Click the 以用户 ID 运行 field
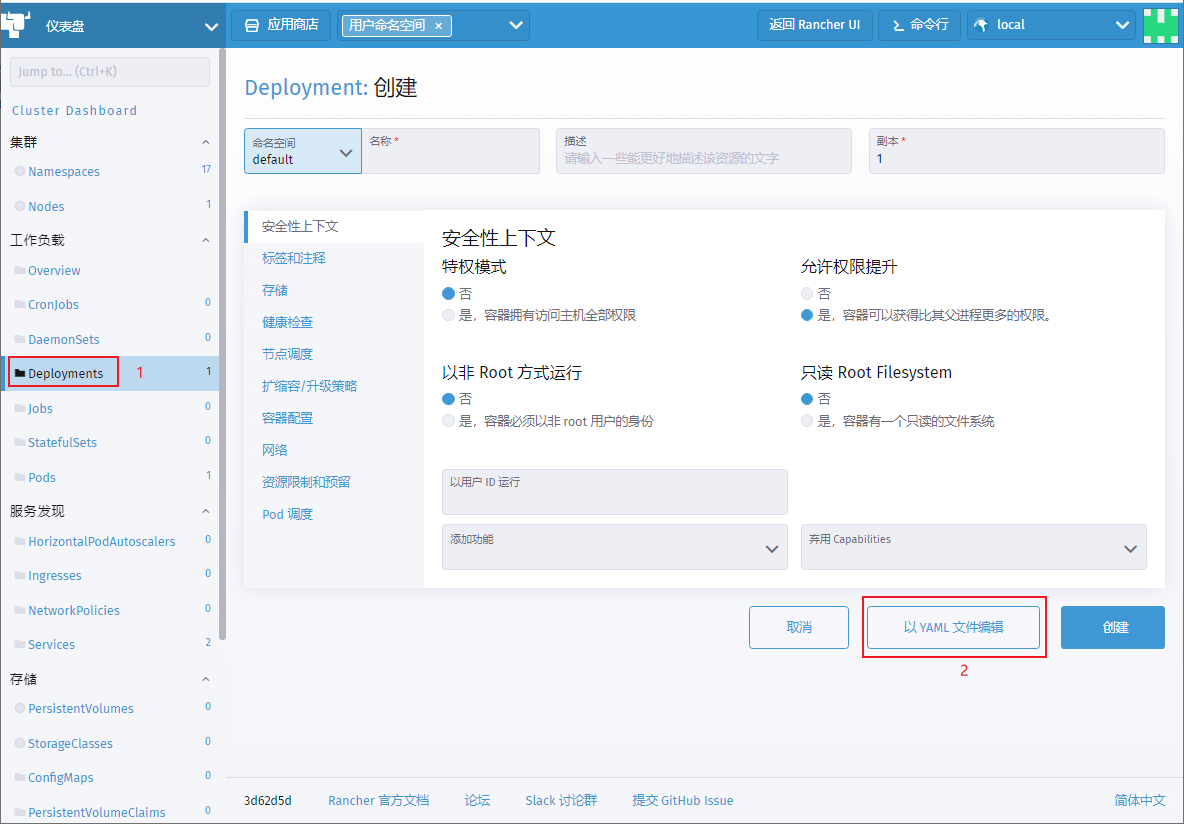 [x=615, y=492]
